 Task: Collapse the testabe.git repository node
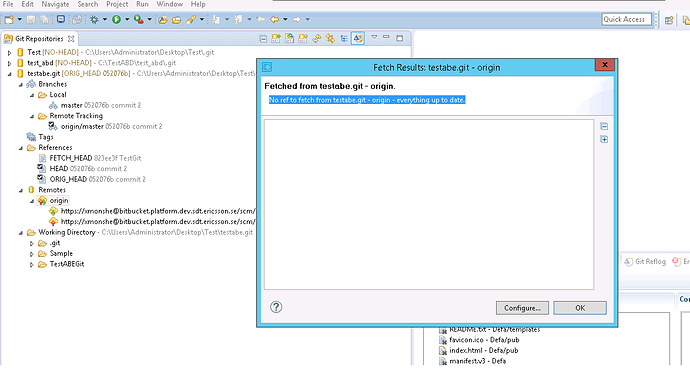click(x=10, y=74)
